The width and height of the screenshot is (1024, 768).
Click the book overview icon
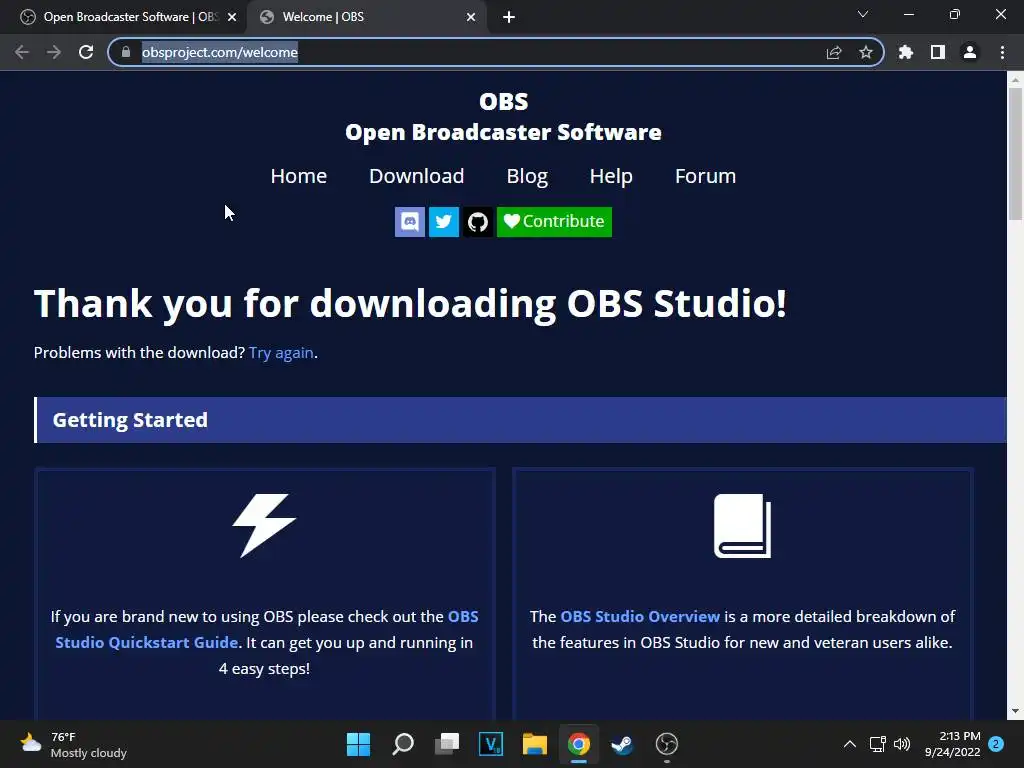click(x=743, y=526)
